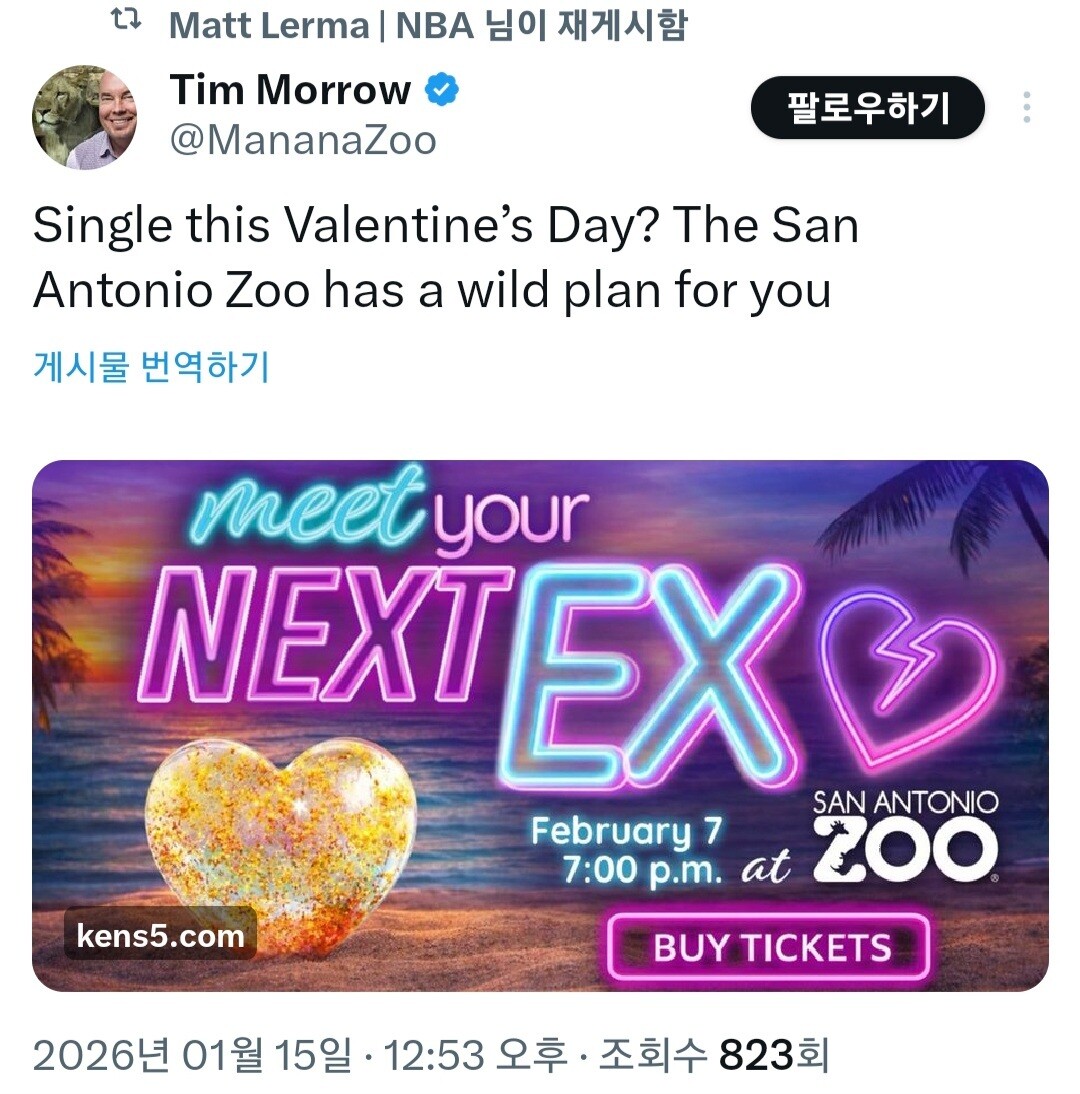Viewport: 1080px width, 1094px height.
Task: Open Matt Lerma's profile from the repost label
Action: pos(269,25)
